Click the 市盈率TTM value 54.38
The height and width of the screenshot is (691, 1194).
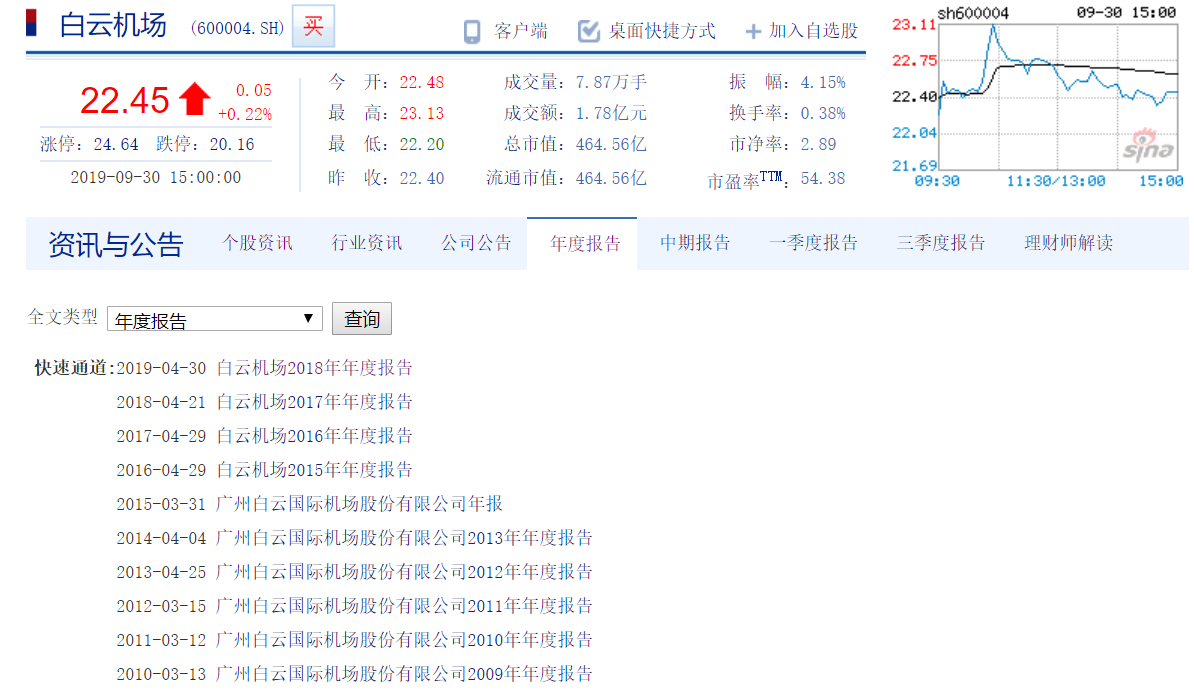pos(822,178)
